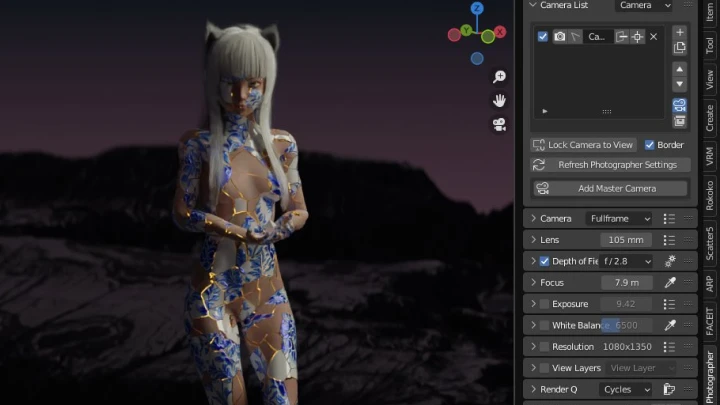The width and height of the screenshot is (720, 405).
Task: Click the pan hand icon in viewport
Action: [499, 101]
